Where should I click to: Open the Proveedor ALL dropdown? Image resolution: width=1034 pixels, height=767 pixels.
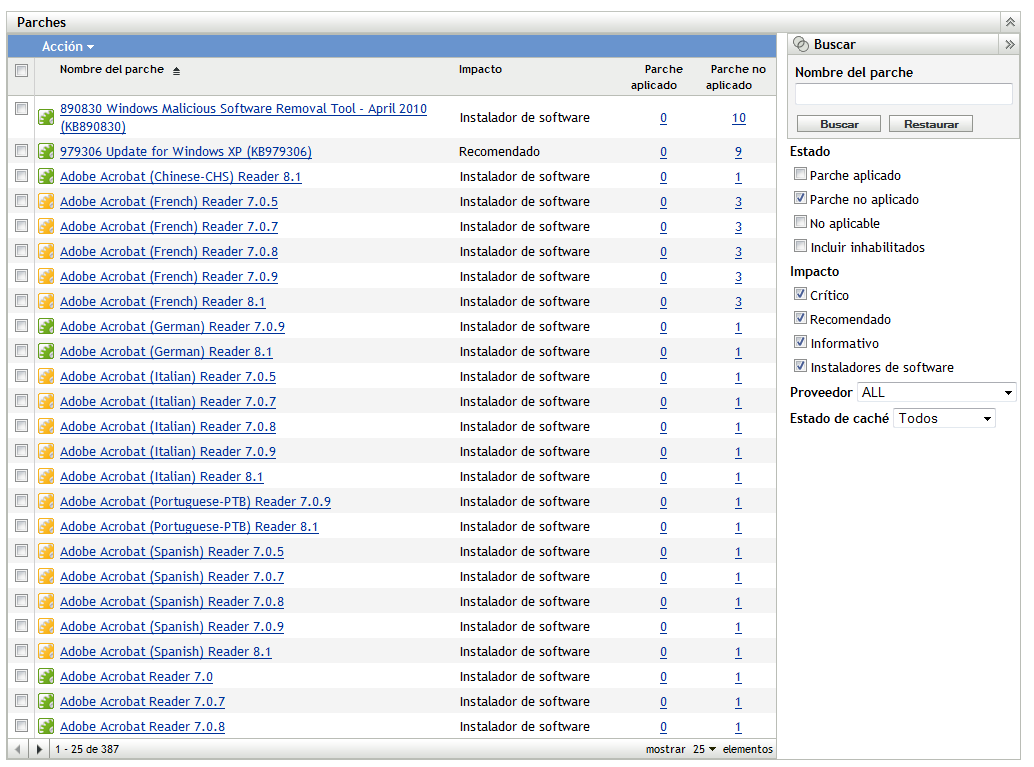click(936, 392)
